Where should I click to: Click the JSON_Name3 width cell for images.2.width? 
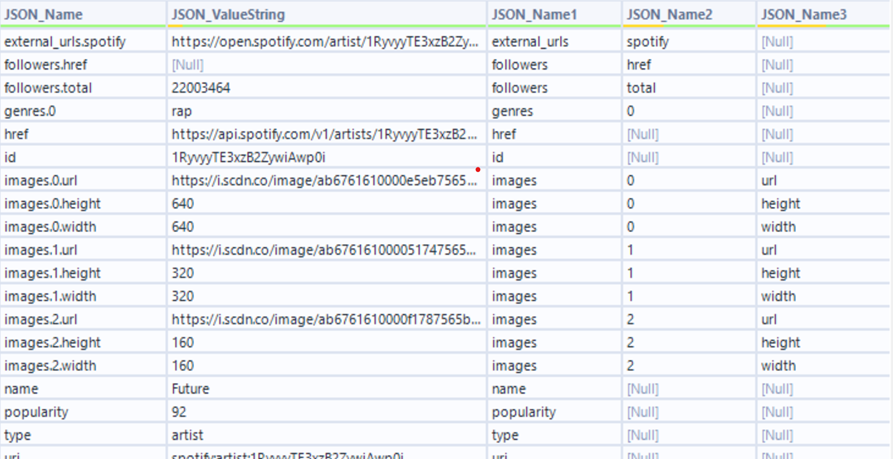pyautogui.click(x=825, y=366)
